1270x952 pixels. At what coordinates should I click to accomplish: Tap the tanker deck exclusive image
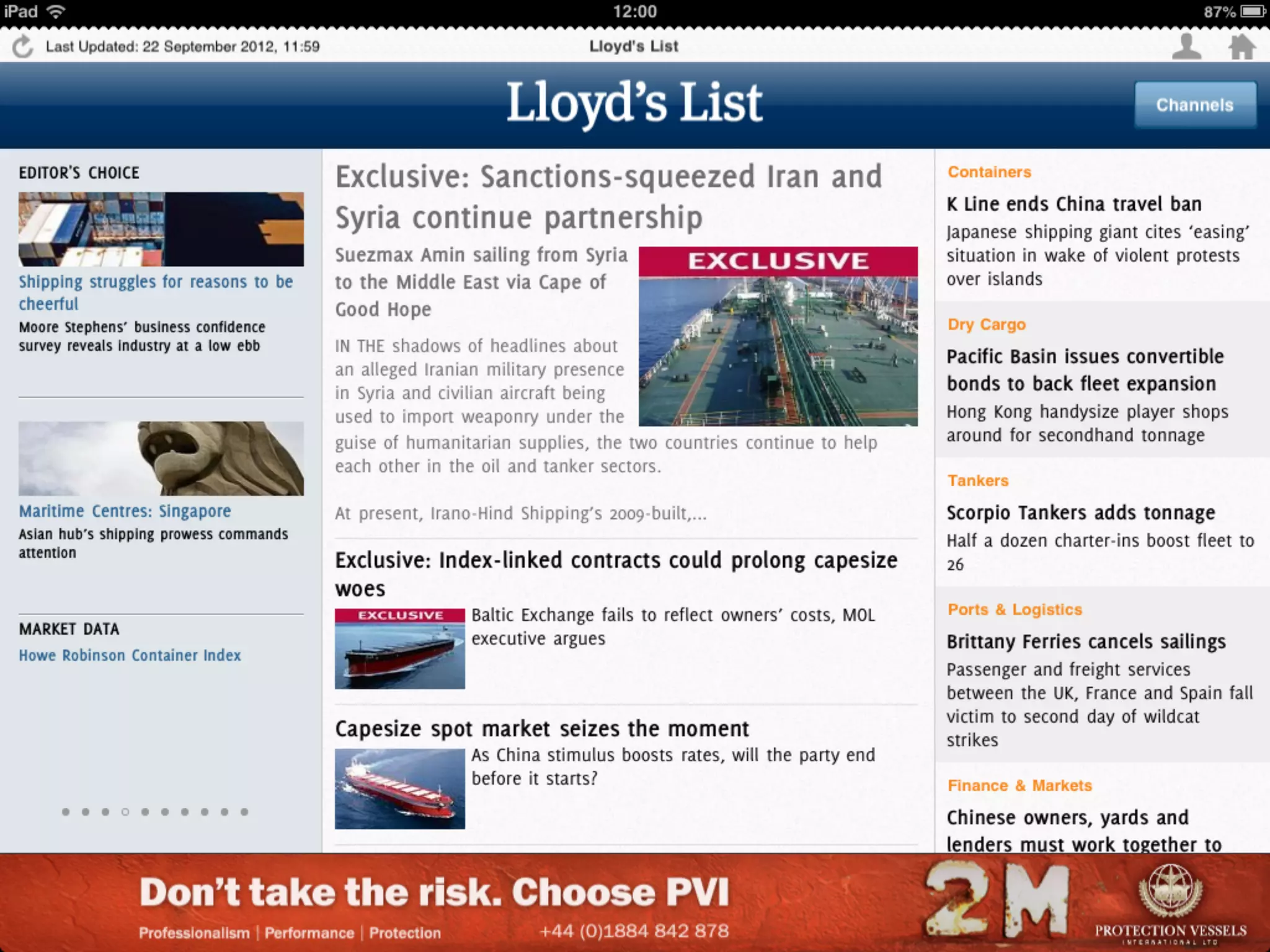click(x=778, y=337)
